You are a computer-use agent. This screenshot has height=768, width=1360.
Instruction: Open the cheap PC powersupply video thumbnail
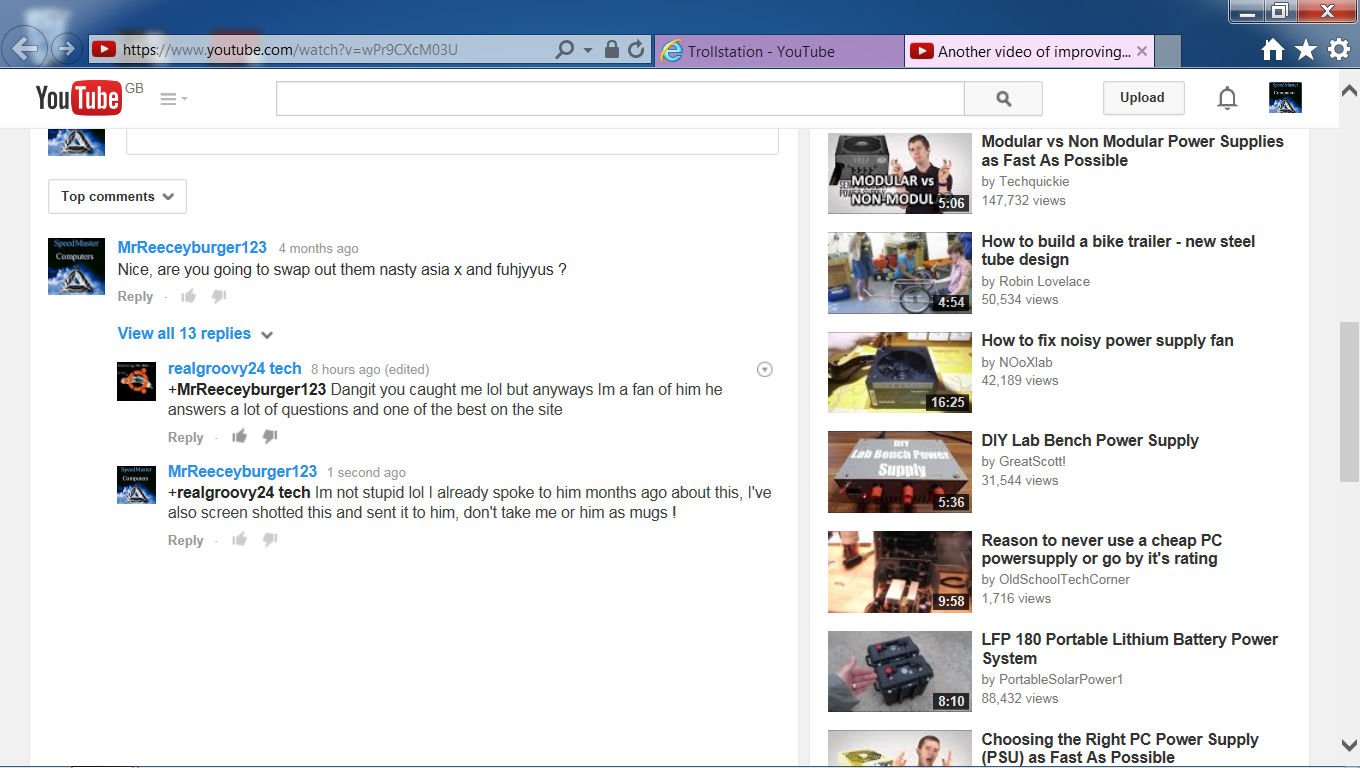click(x=900, y=572)
